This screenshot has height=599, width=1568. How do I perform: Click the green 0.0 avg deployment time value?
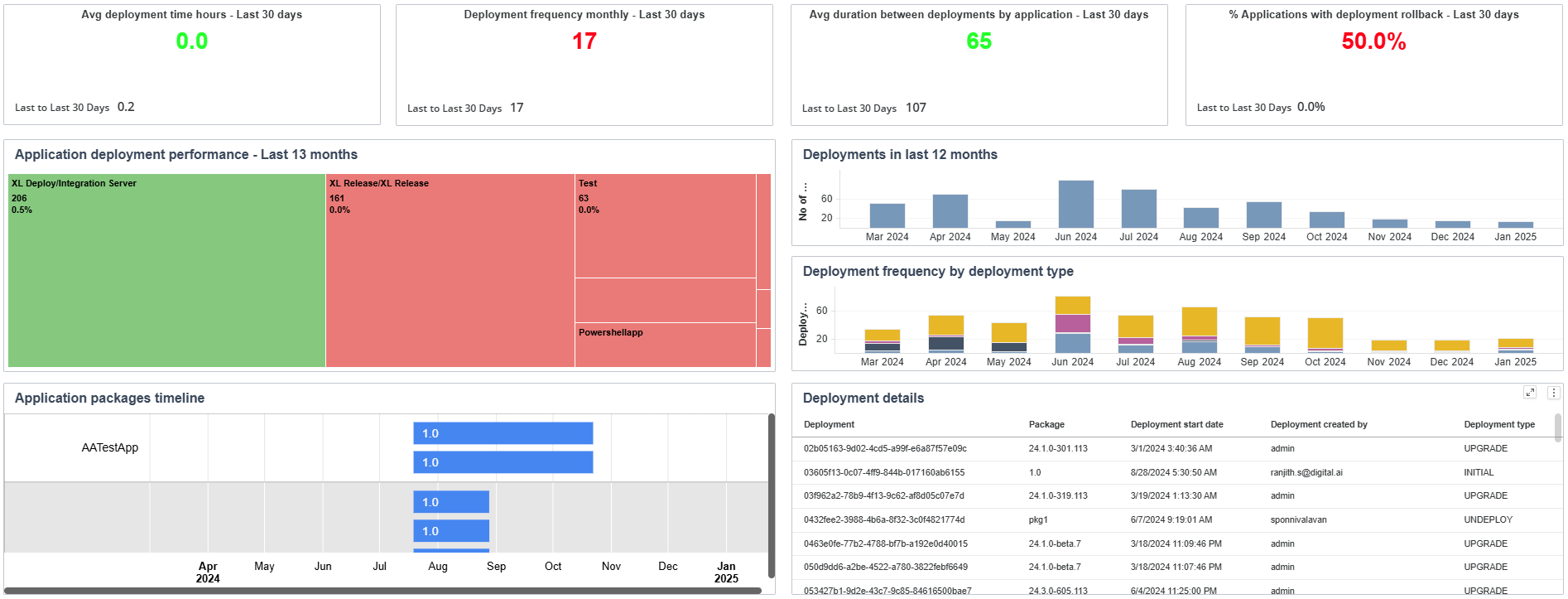(x=192, y=41)
